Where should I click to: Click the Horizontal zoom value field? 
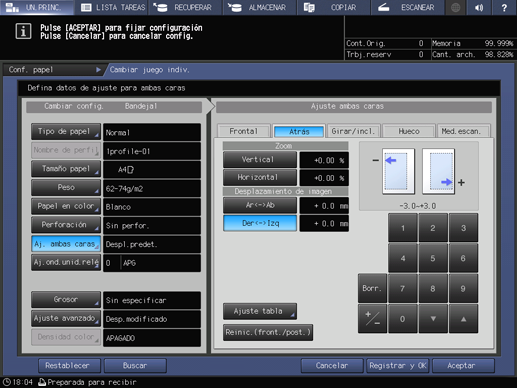tap(324, 178)
